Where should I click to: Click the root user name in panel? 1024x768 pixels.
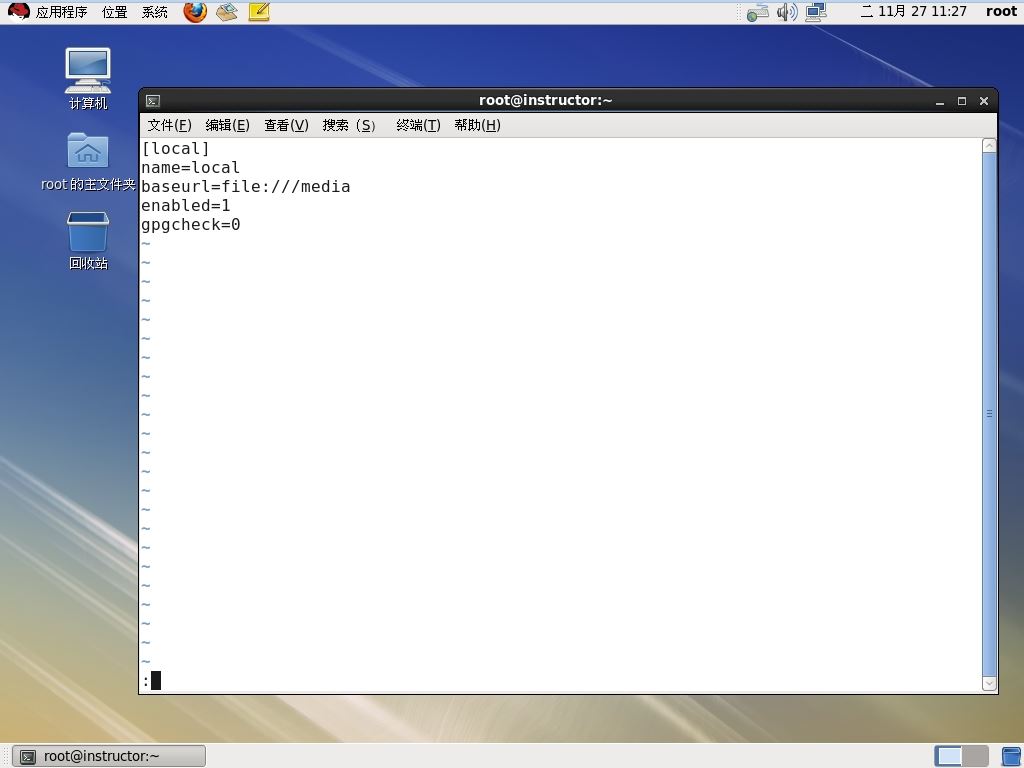(x=1001, y=11)
